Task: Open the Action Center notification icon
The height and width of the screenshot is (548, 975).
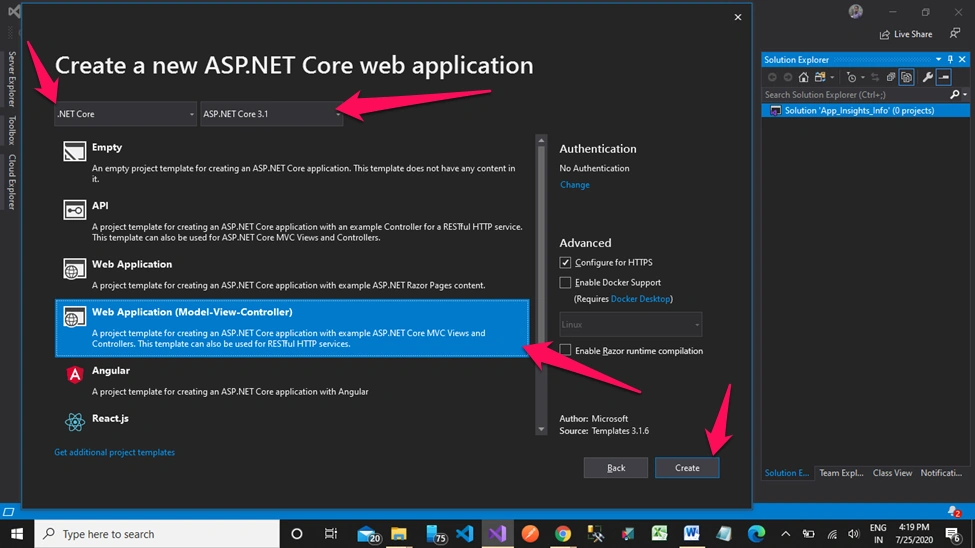Action: pyautogui.click(x=953, y=534)
